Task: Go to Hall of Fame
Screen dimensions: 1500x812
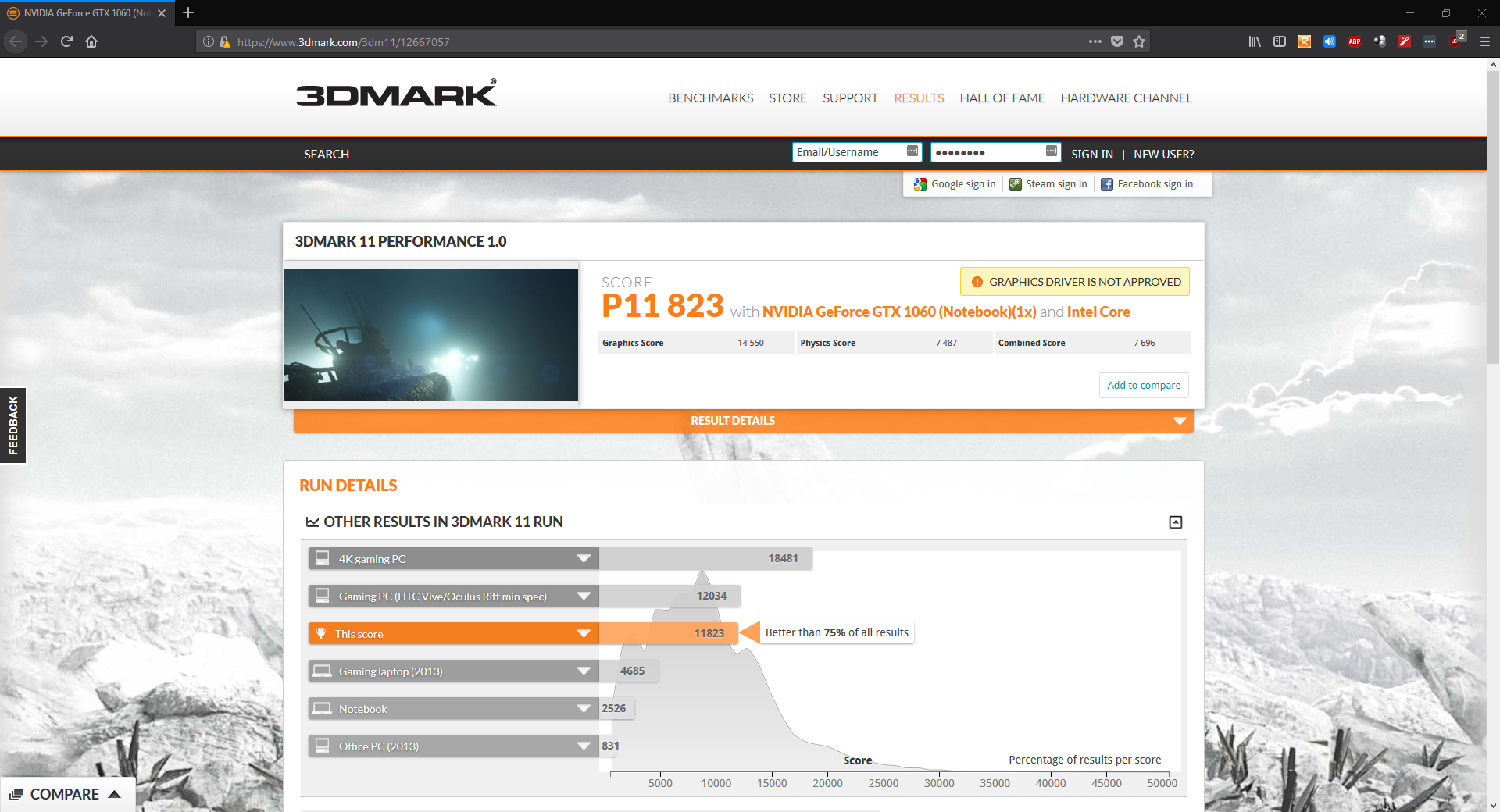Action: tap(1002, 98)
